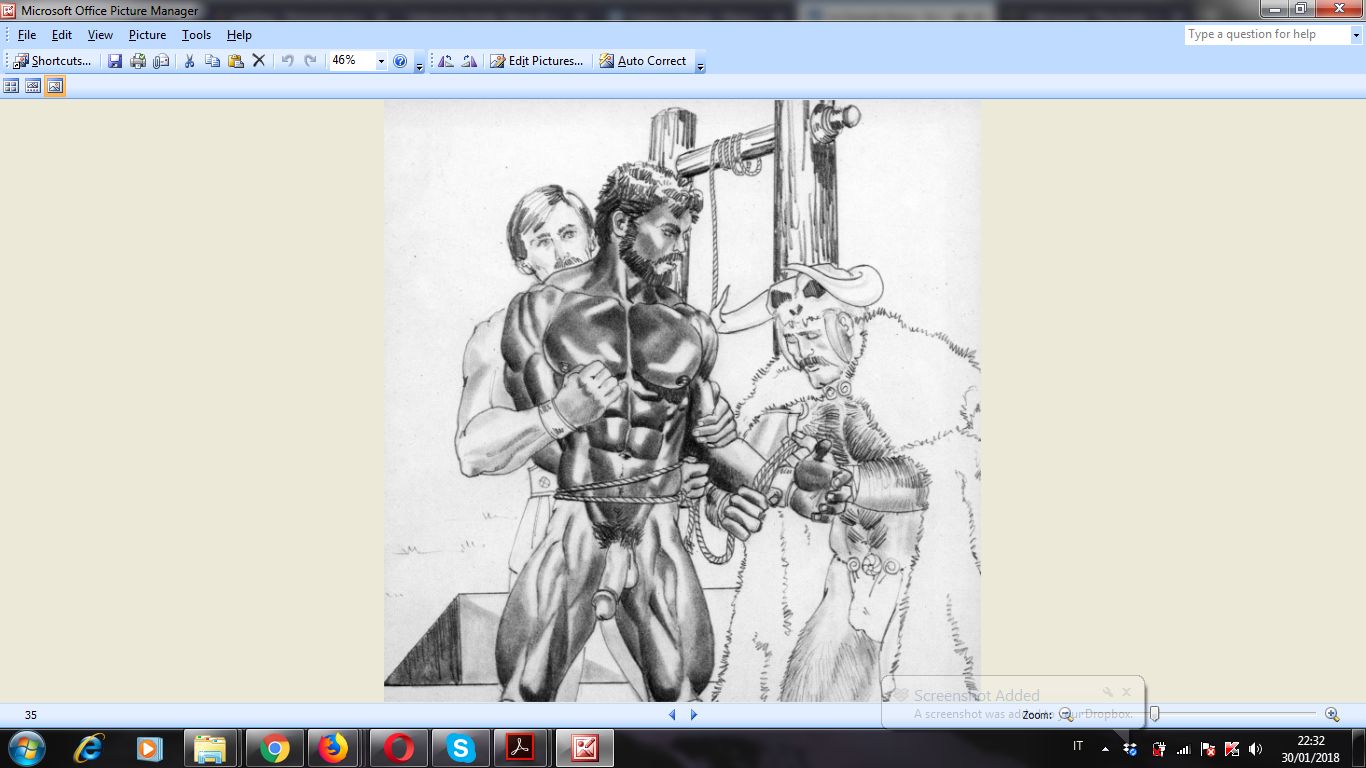Screen dimensions: 1366x768
Task: Click the Kaspersky tray icon
Action: [x=1232, y=748]
